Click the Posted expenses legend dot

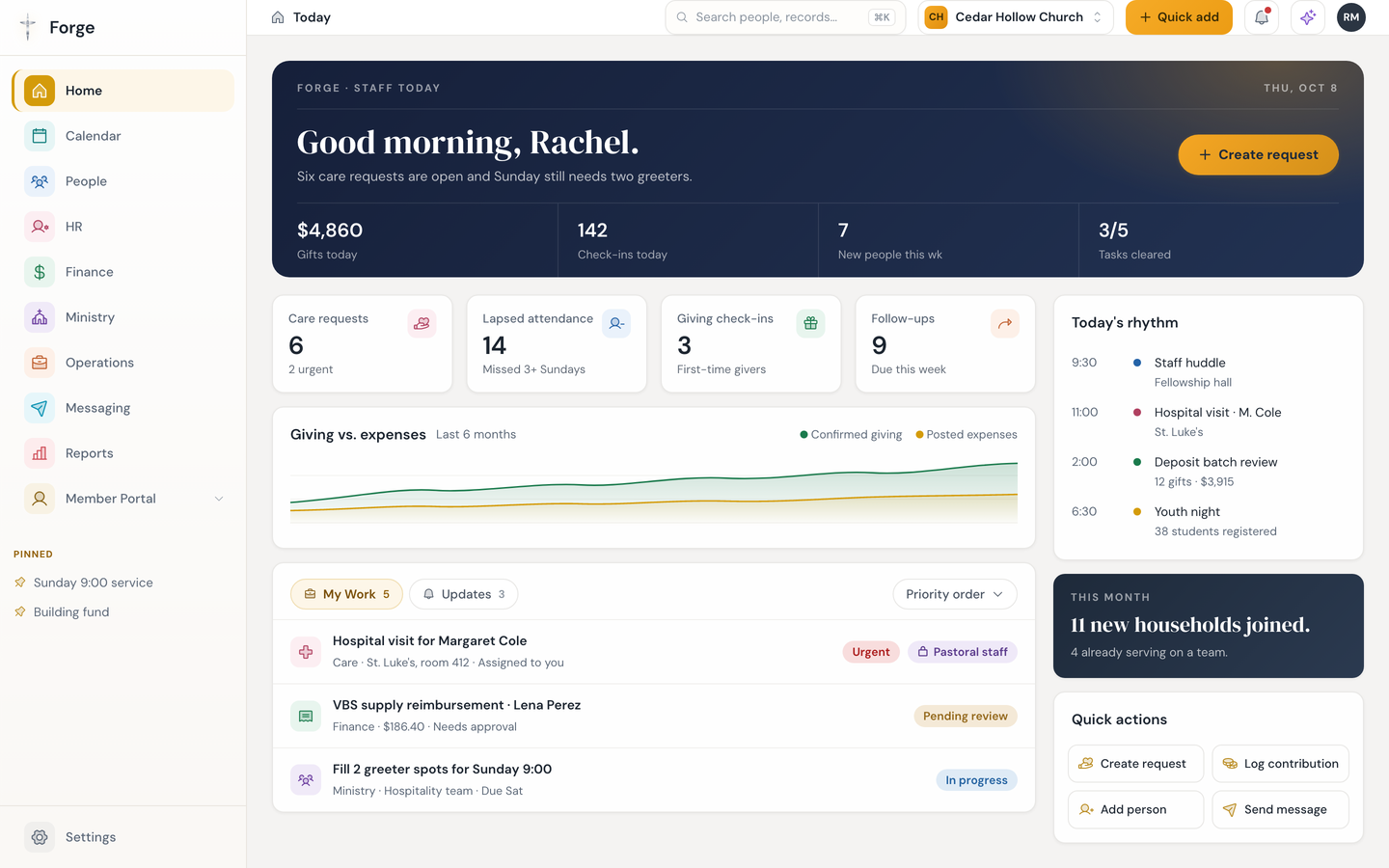[x=919, y=434]
